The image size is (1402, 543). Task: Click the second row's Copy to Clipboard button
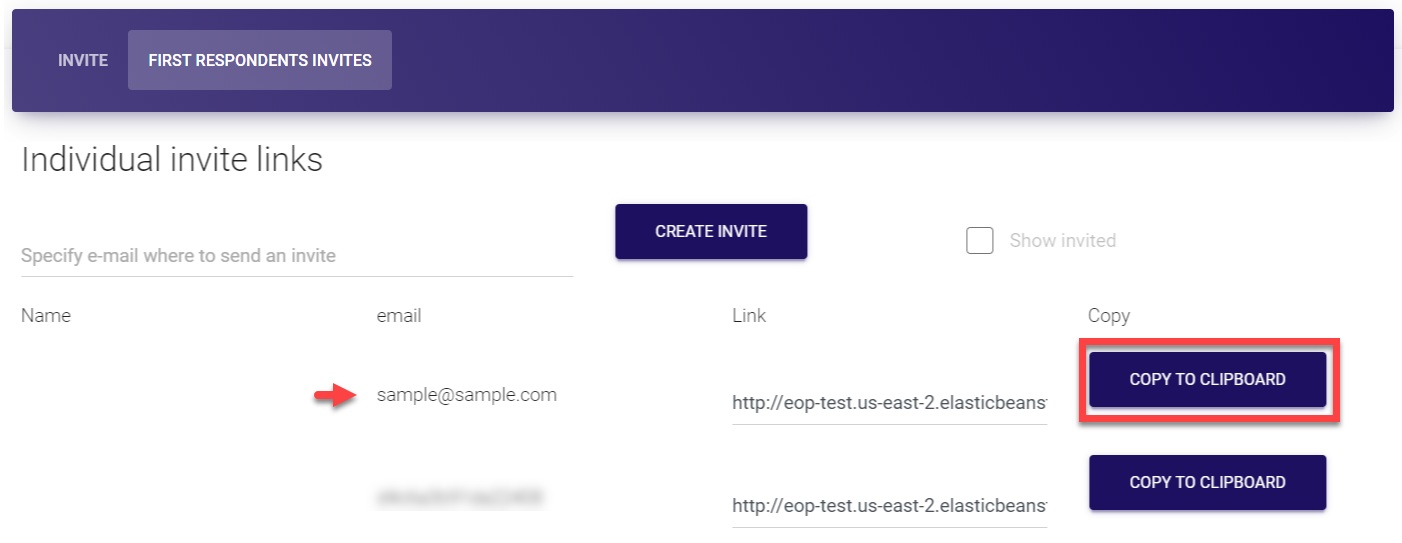click(1207, 482)
